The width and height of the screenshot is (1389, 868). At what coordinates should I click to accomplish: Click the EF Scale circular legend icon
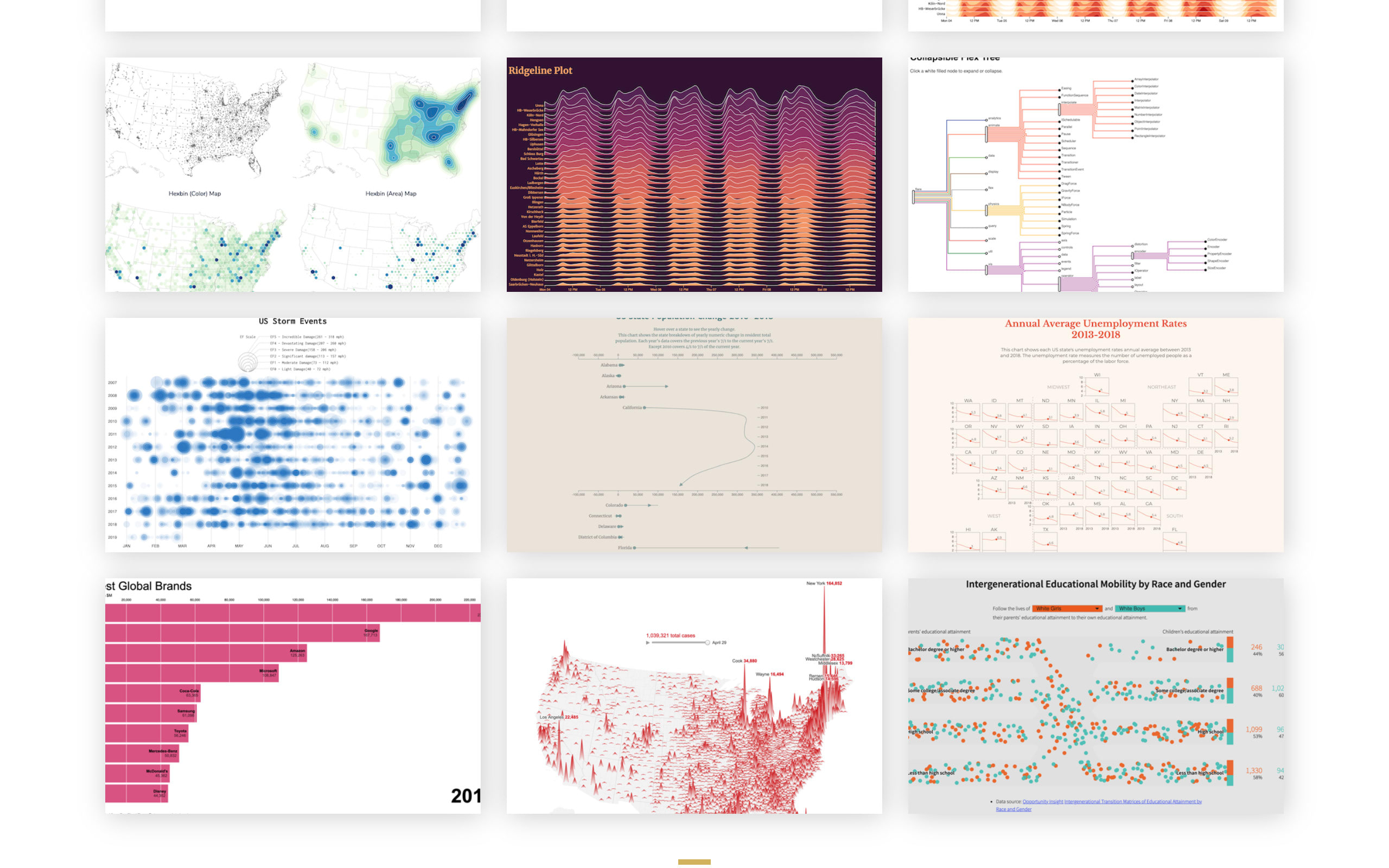(248, 362)
